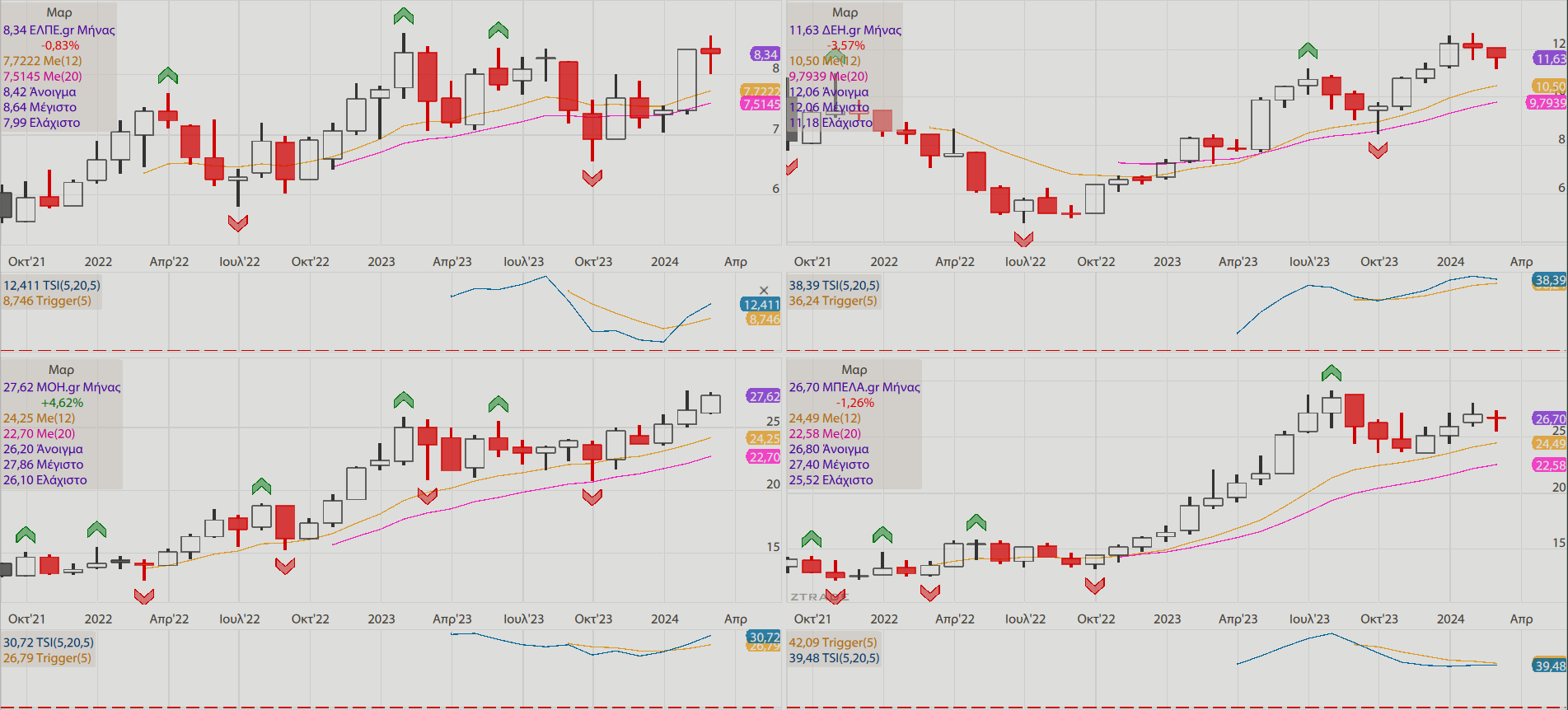Click green up-arrow near Ιουλ'22 in ΜΟΗ chart

pos(261,486)
